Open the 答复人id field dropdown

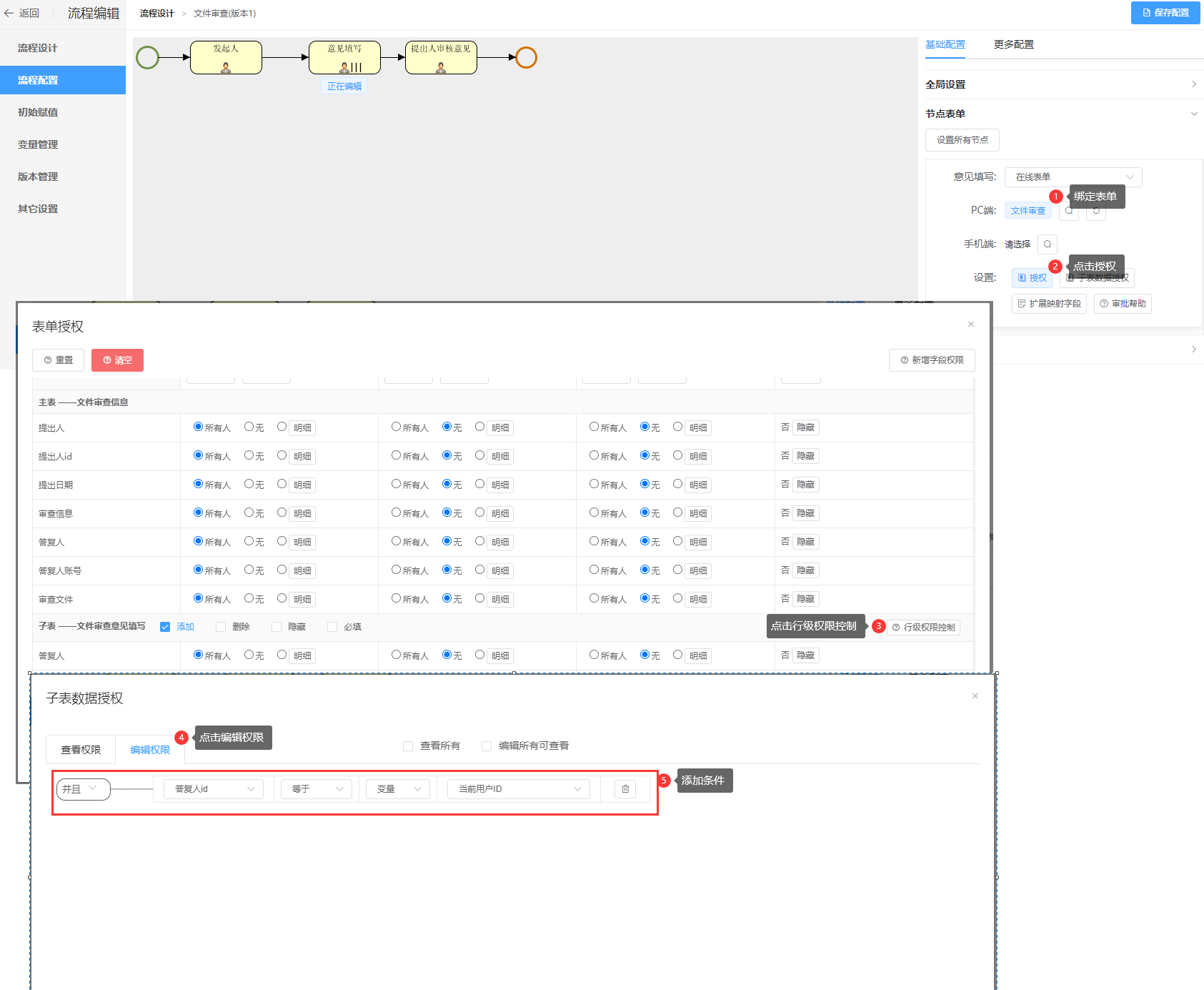click(214, 789)
